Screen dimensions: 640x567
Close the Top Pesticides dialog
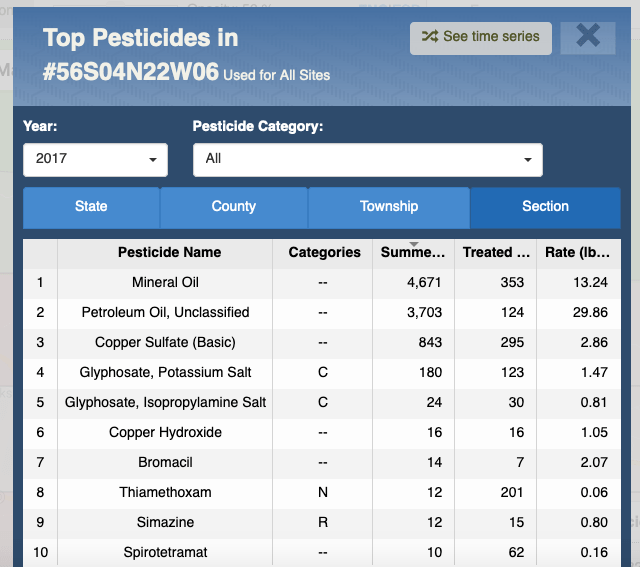click(587, 37)
